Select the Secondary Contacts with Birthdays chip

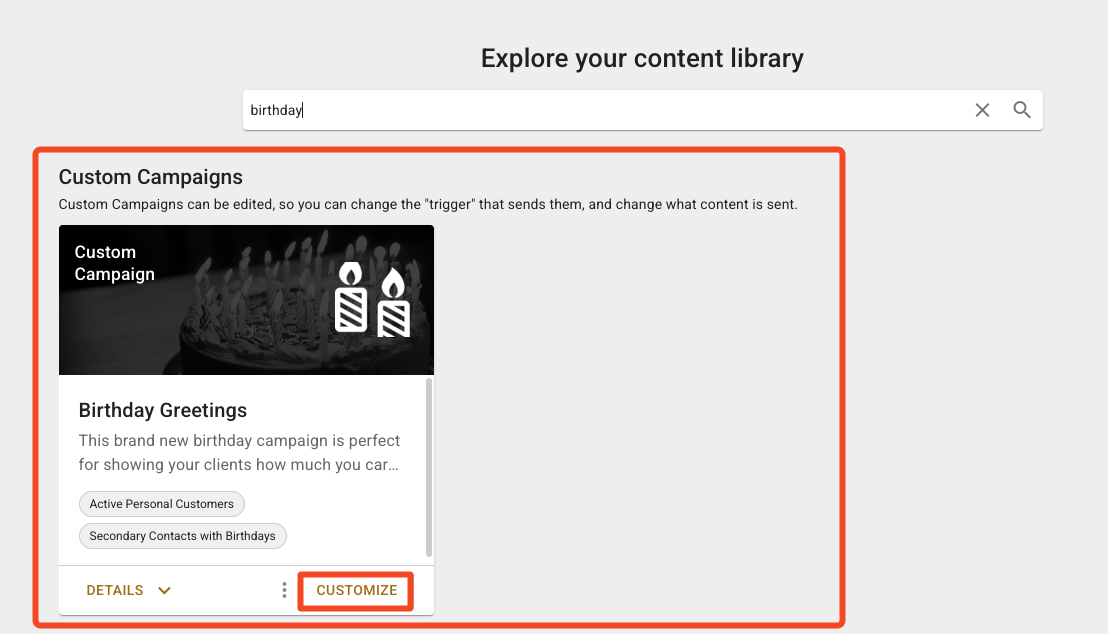coord(182,536)
